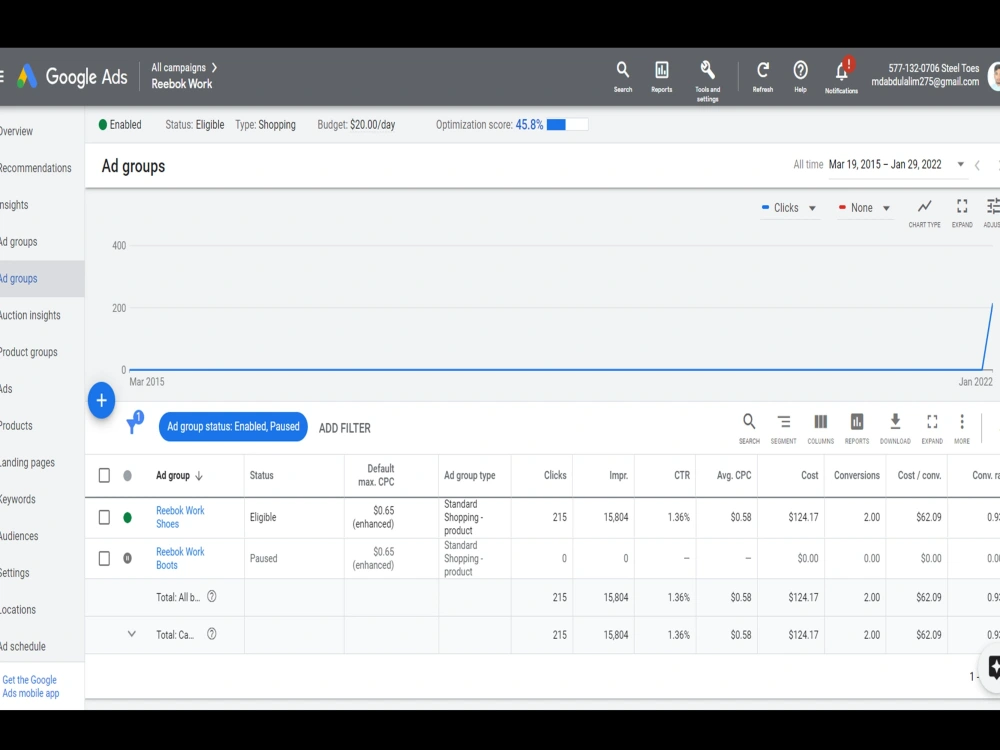Click the Refresh icon

pos(763,77)
